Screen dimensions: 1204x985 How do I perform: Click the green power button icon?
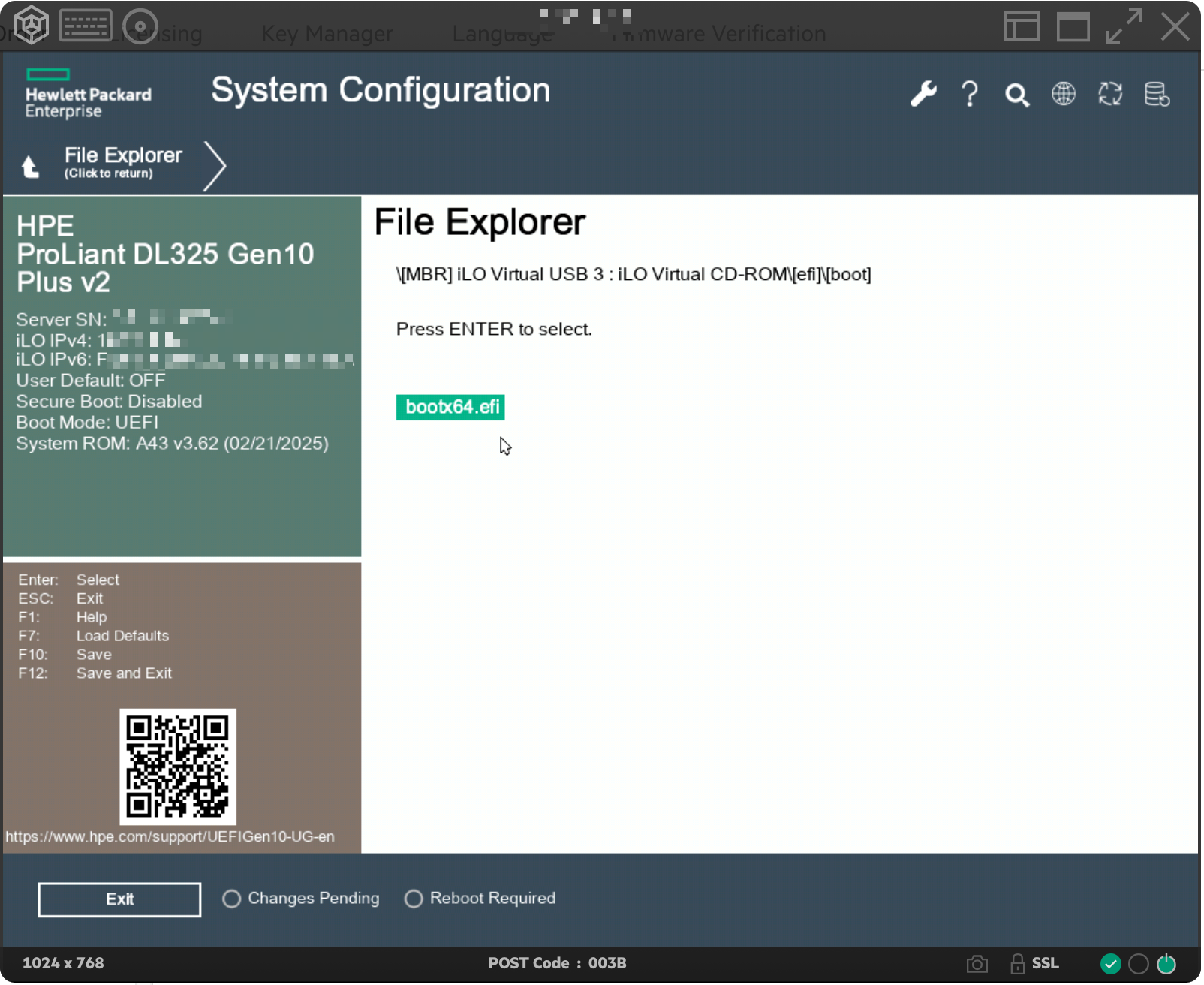point(1166,963)
